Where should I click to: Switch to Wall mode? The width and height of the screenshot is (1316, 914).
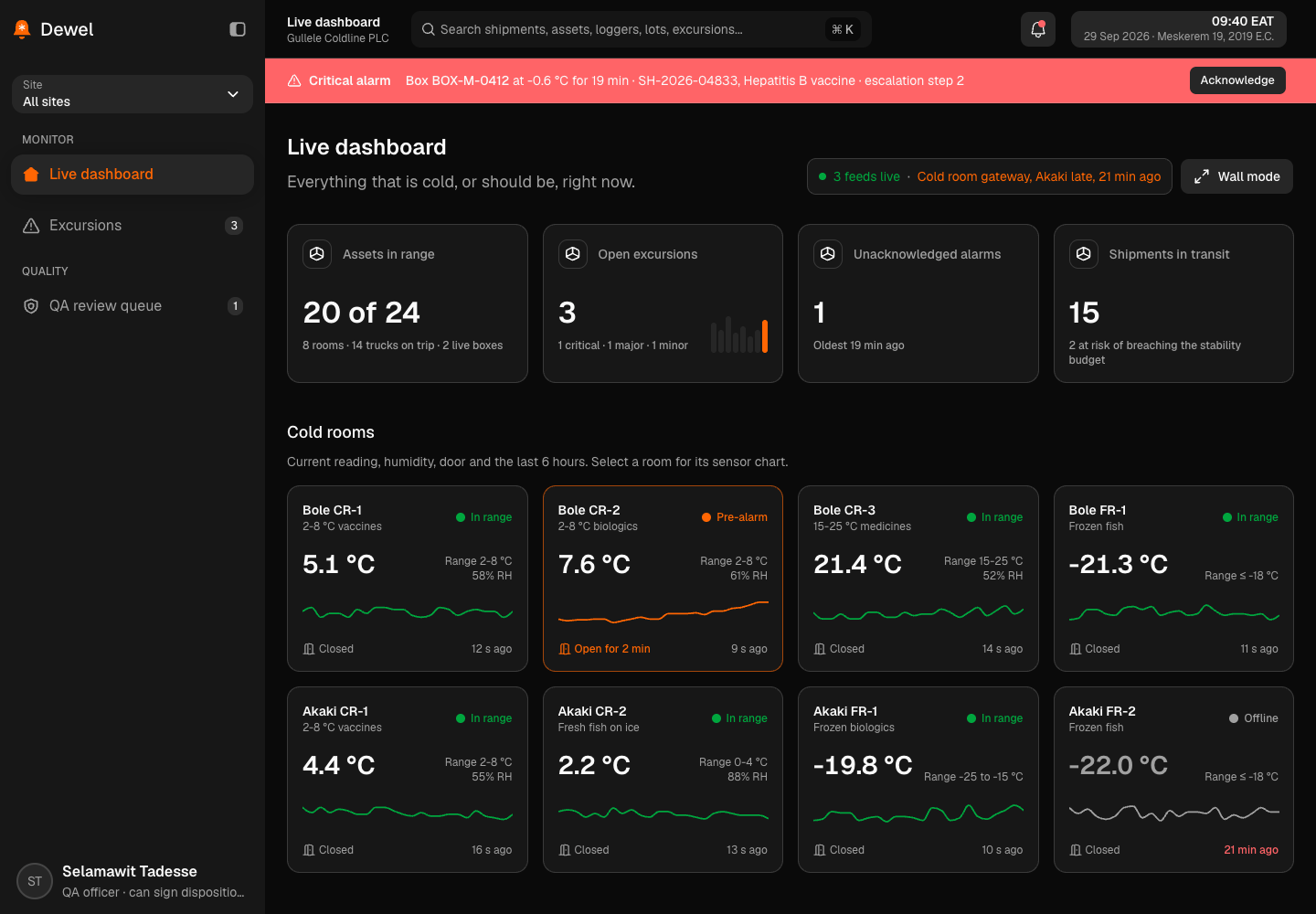(x=1236, y=176)
